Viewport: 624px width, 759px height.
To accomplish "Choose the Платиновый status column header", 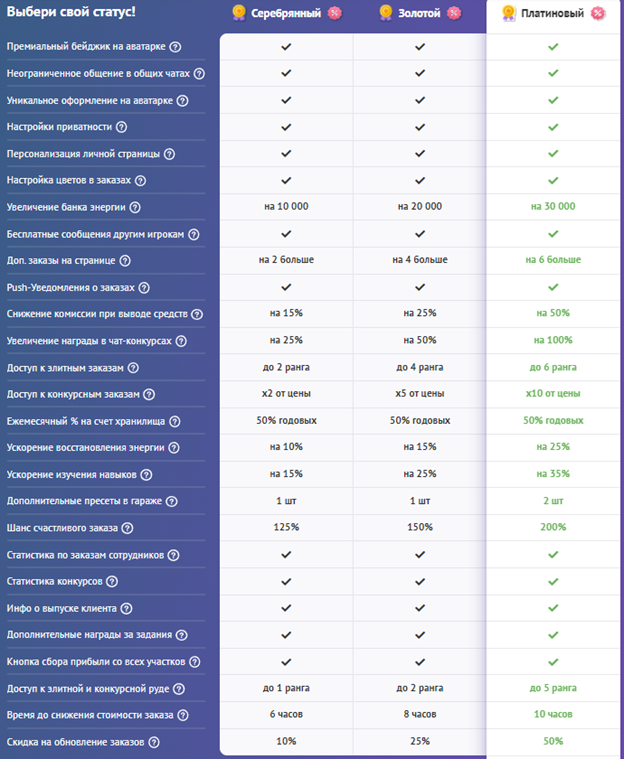I will (552, 14).
